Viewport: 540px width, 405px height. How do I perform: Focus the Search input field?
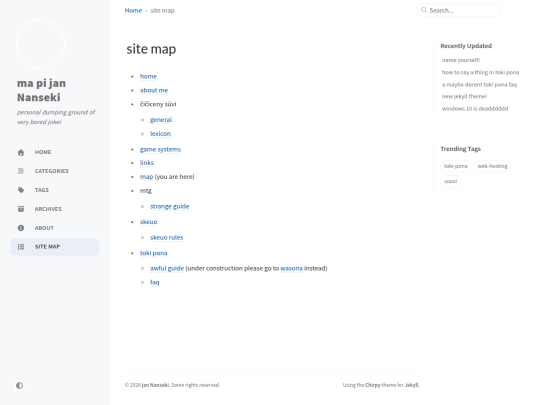[459, 10]
